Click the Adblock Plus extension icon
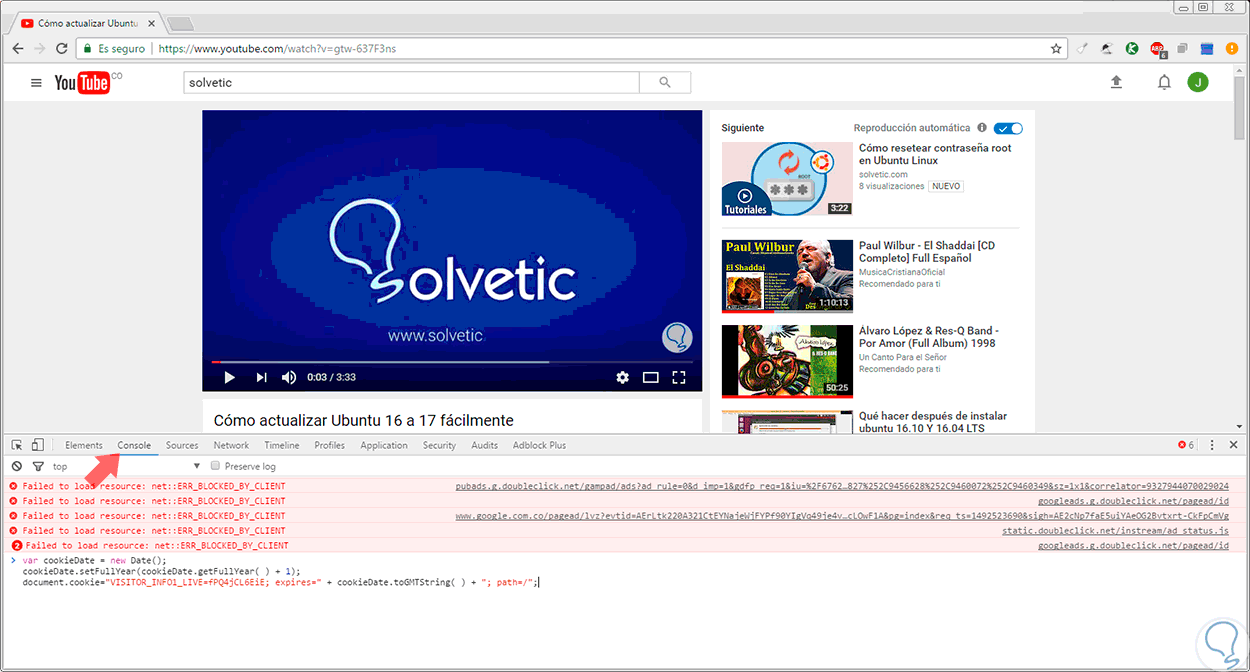Viewport: 1250px width, 672px height. pyautogui.click(x=1157, y=48)
